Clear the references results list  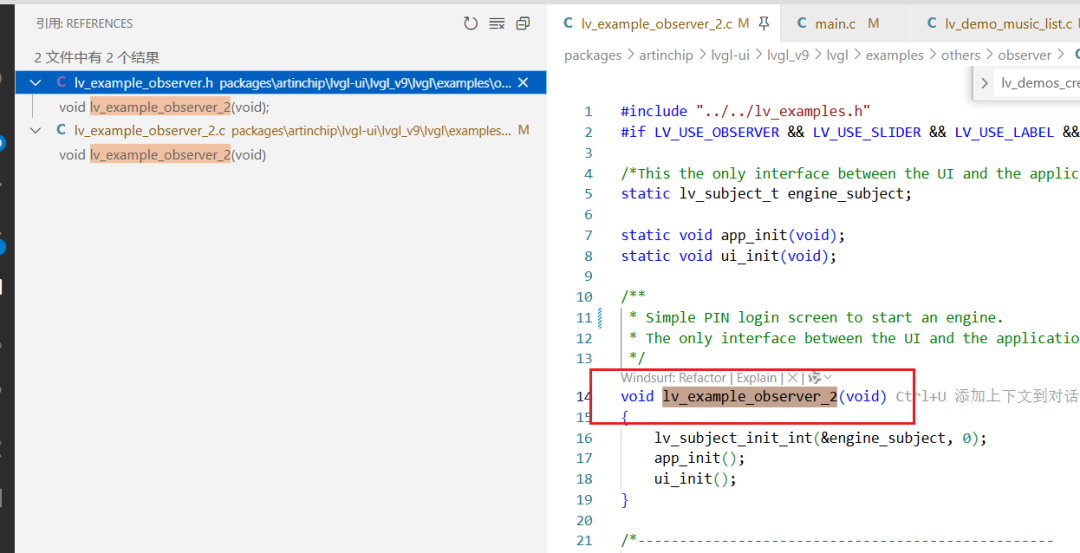[497, 23]
